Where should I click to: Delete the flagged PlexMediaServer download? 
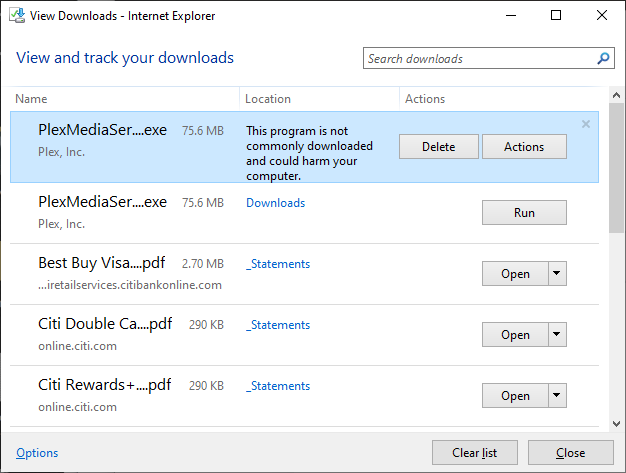point(438,147)
